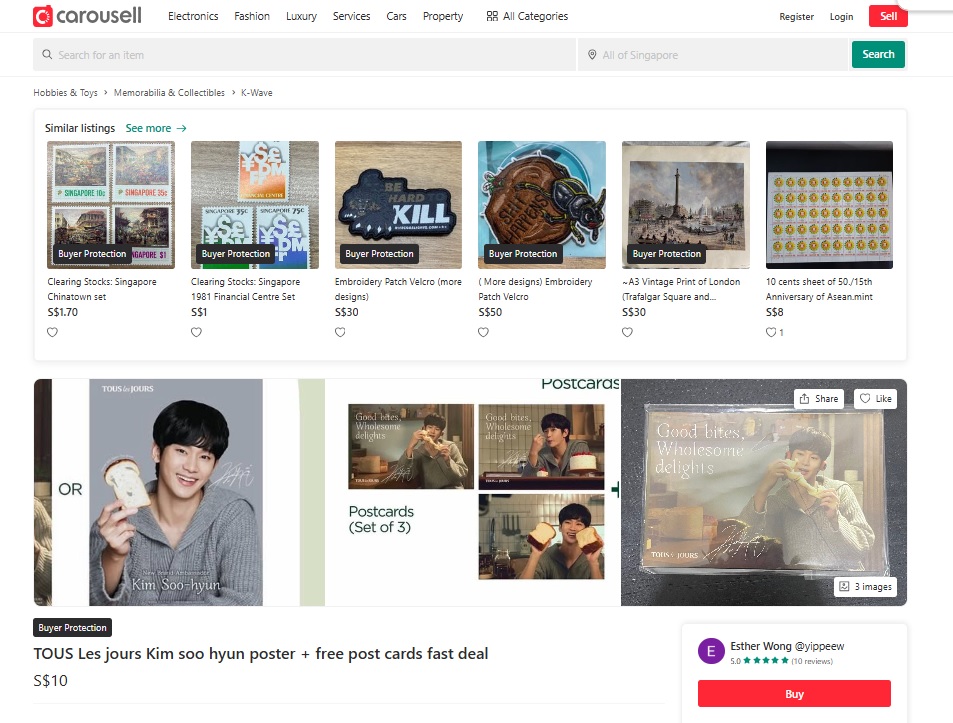This screenshot has height=723, width=953.
Task: Click the red Sell button
Action: (x=888, y=16)
